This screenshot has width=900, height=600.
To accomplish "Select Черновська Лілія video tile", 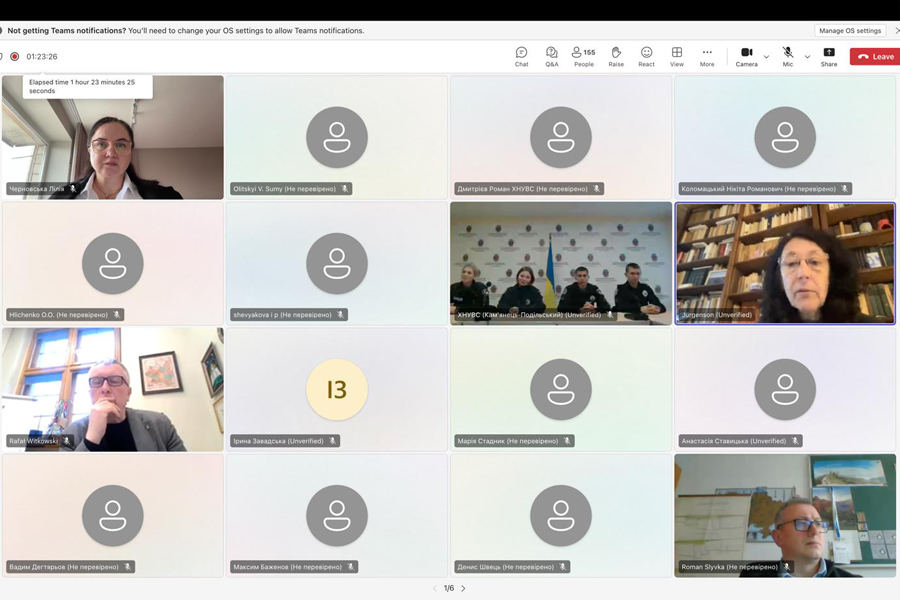I will click(112, 137).
